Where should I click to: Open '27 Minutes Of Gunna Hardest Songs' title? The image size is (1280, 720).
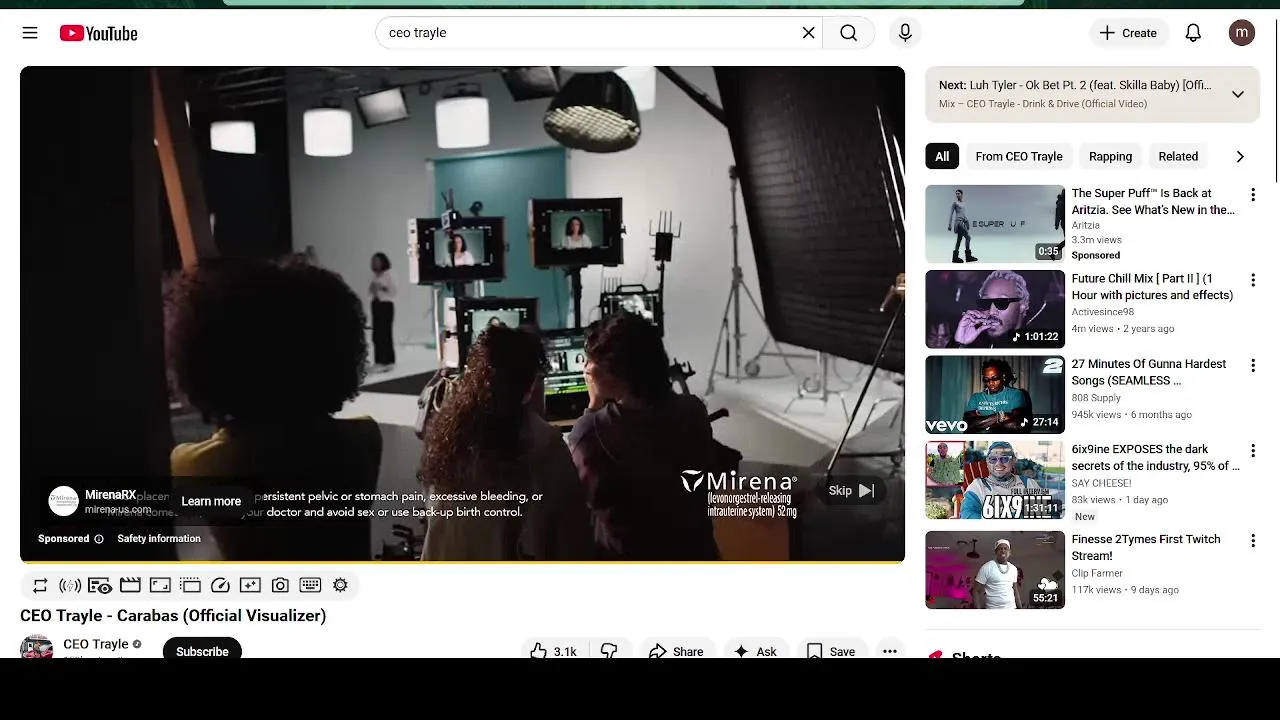coord(1149,372)
